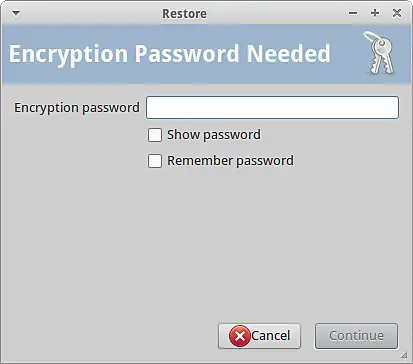Click the 'Show password' label text
The image size is (413, 364).
click(214, 135)
